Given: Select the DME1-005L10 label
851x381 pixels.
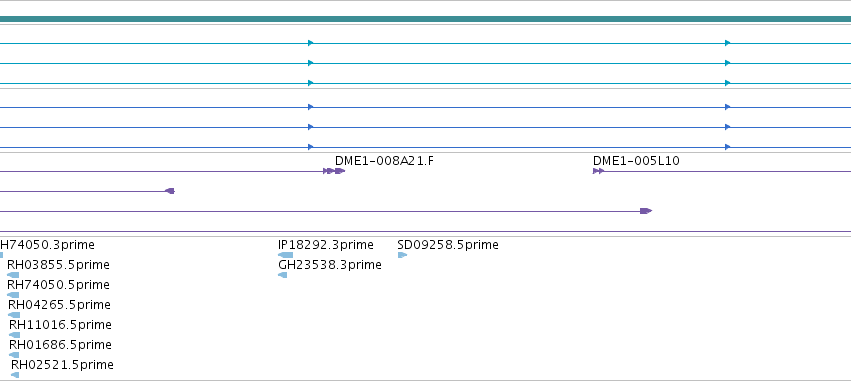Looking at the screenshot, I should 636,161.
